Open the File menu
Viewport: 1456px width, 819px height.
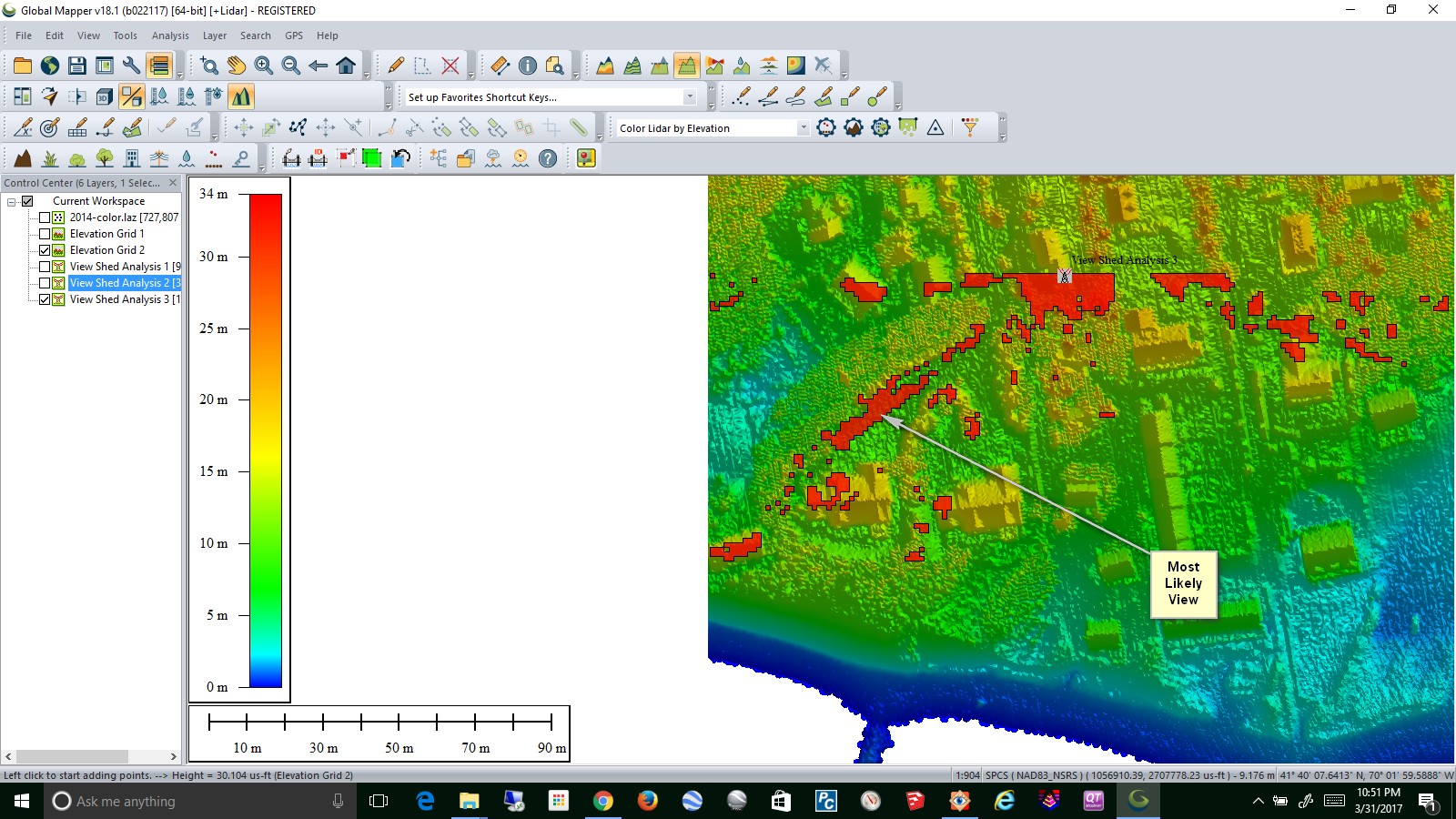click(x=24, y=35)
